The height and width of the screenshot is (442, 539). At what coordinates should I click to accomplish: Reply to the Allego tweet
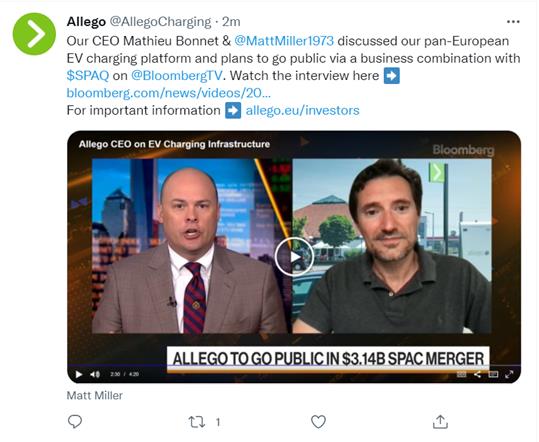[x=75, y=421]
